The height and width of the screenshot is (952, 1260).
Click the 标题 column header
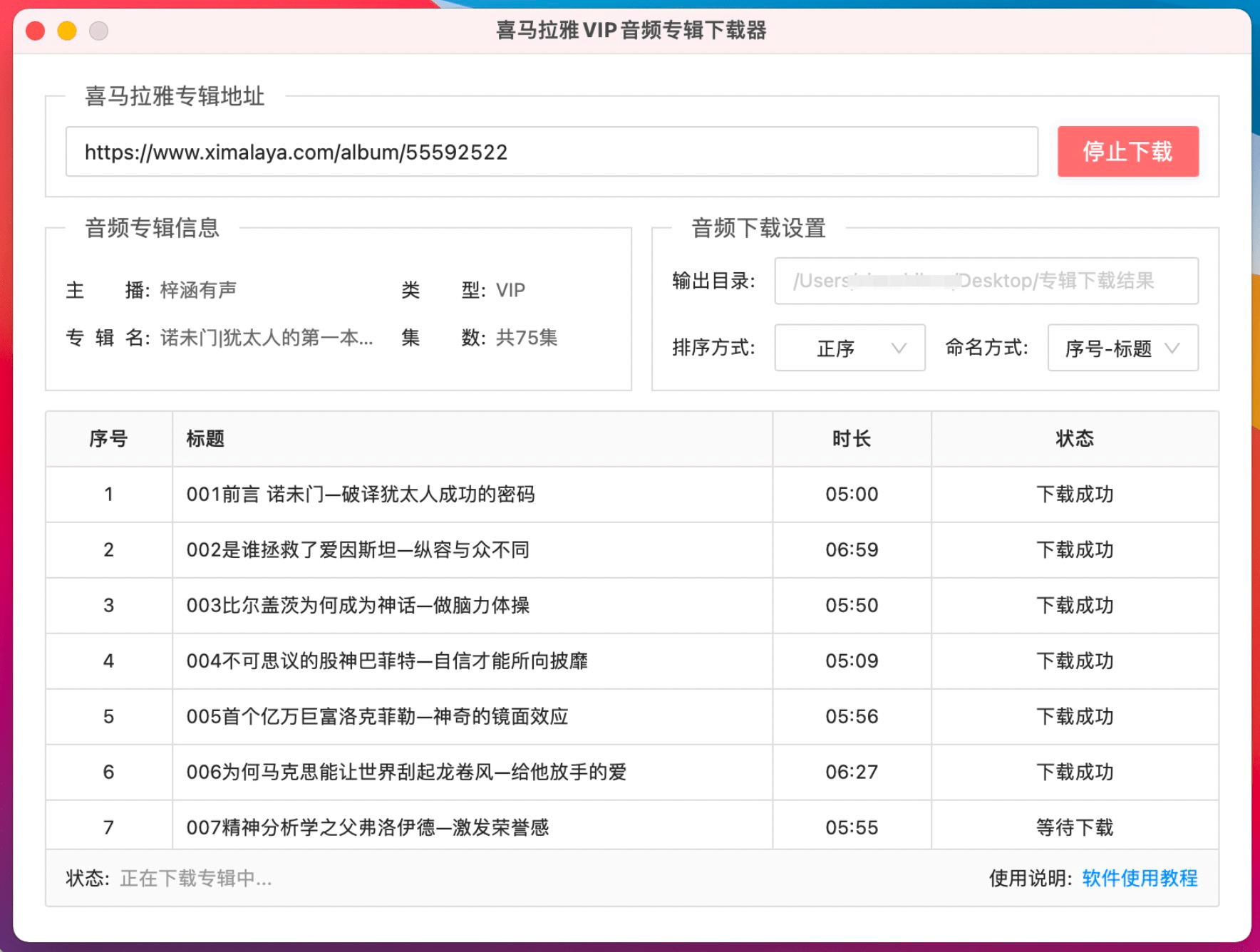(x=472, y=438)
